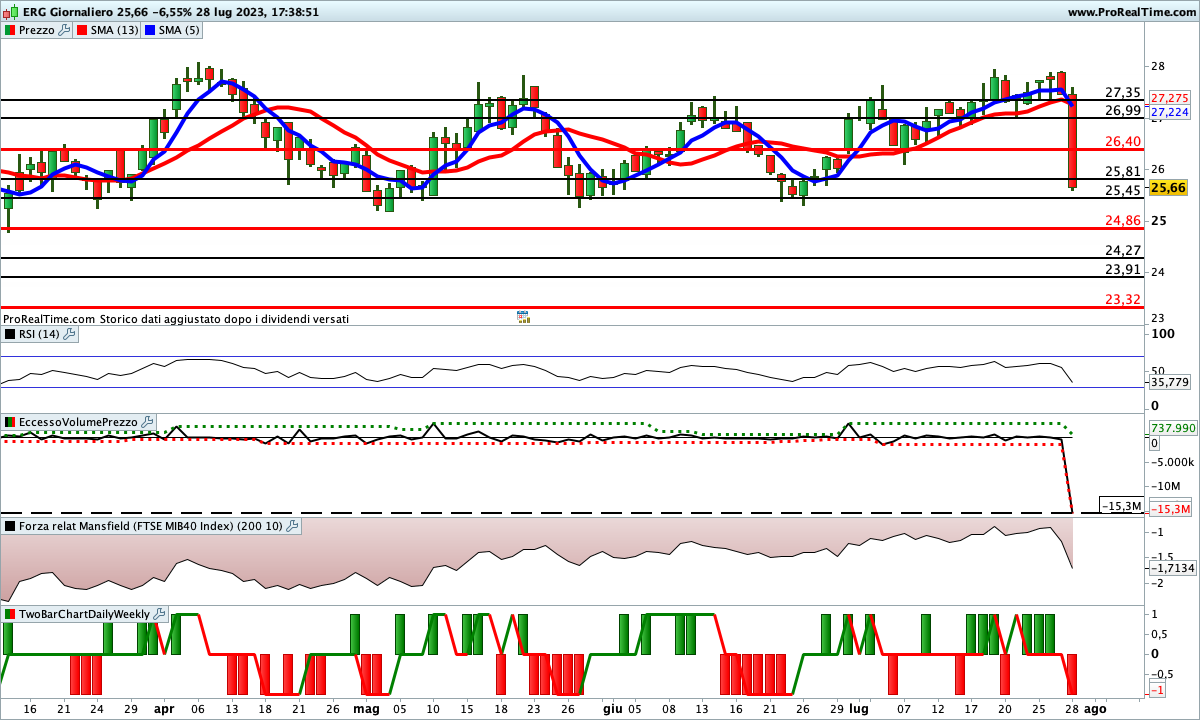Click the 23 mark on price scale
The height and width of the screenshot is (720, 1200).
(1158, 318)
